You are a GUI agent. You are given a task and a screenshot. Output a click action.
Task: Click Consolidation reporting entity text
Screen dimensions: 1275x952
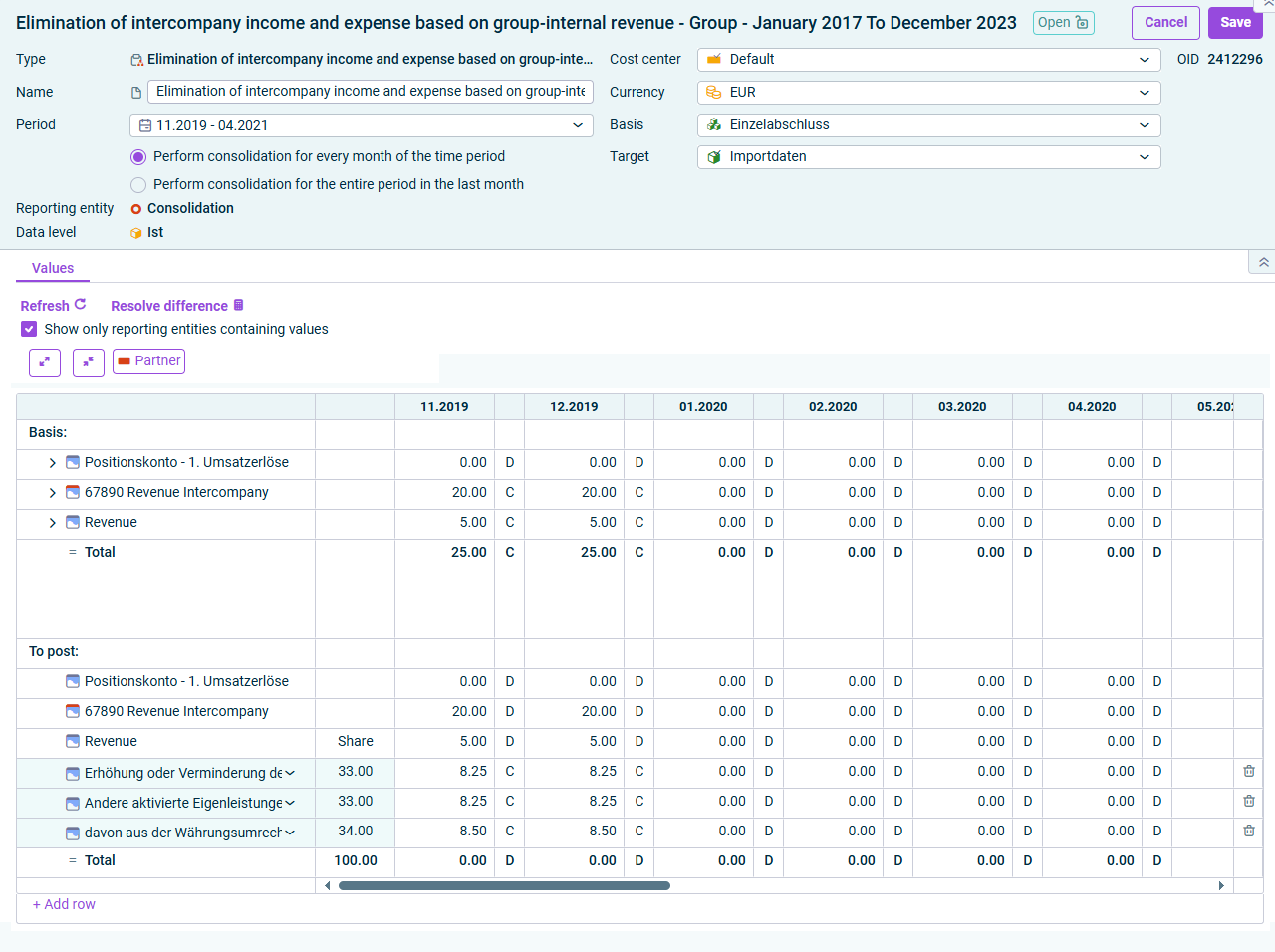pyautogui.click(x=190, y=209)
